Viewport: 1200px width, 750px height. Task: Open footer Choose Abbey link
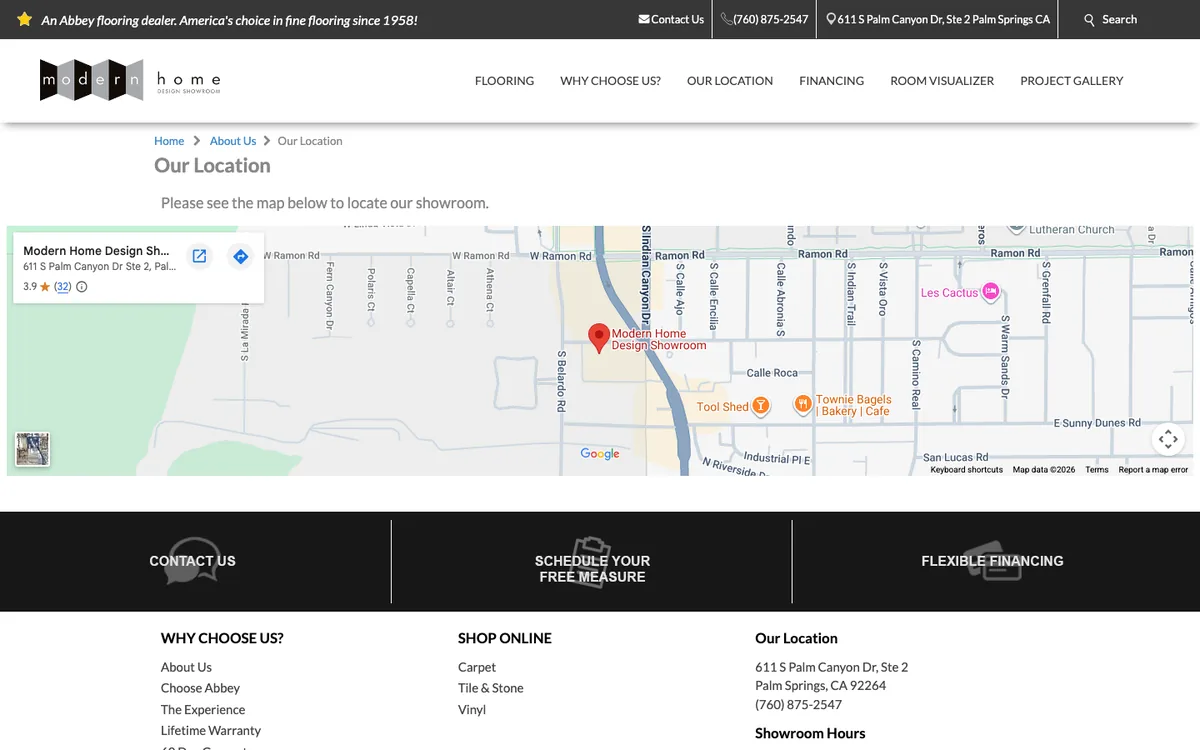200,688
